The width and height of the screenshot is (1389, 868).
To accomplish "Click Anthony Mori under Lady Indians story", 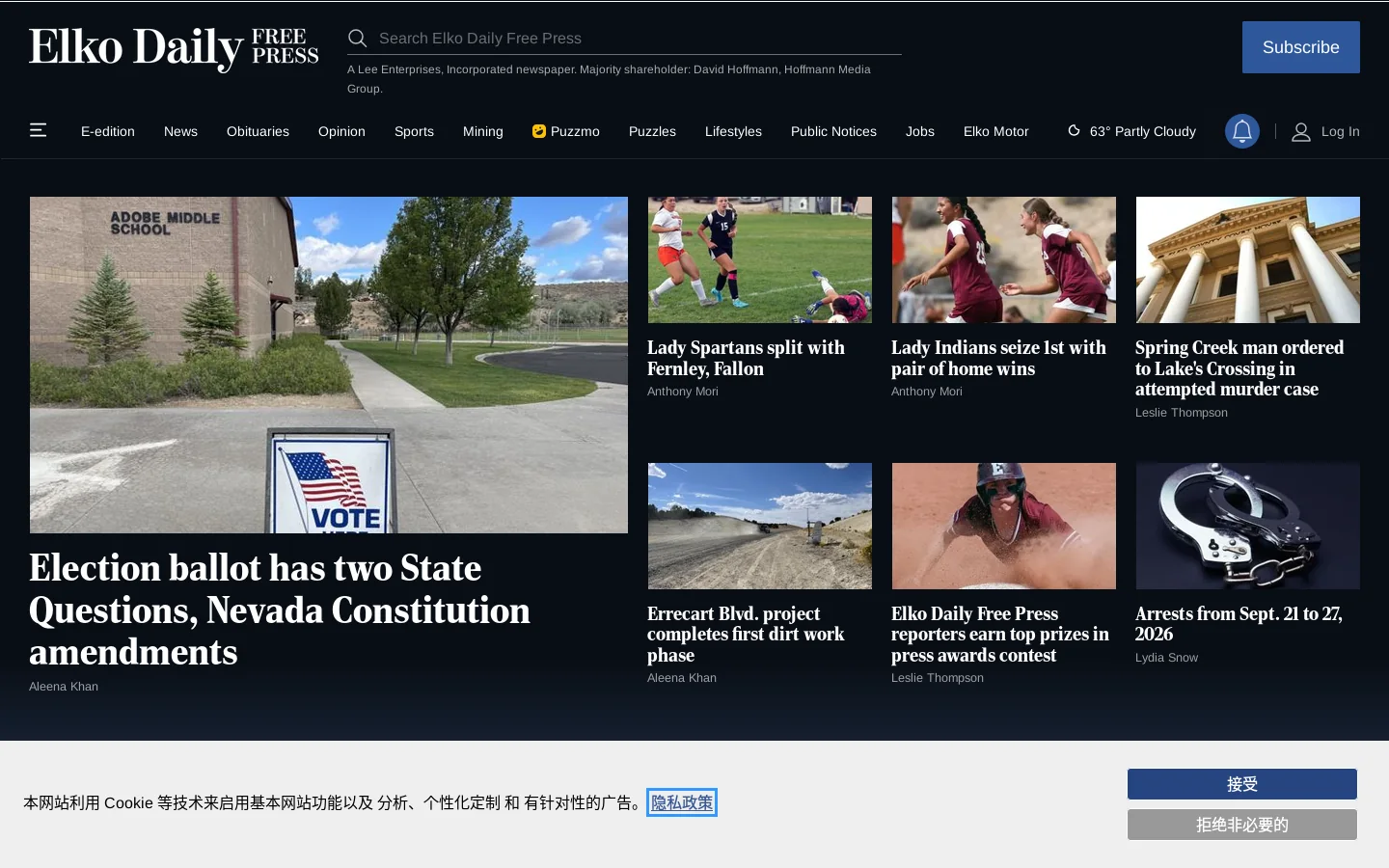I will [927, 392].
